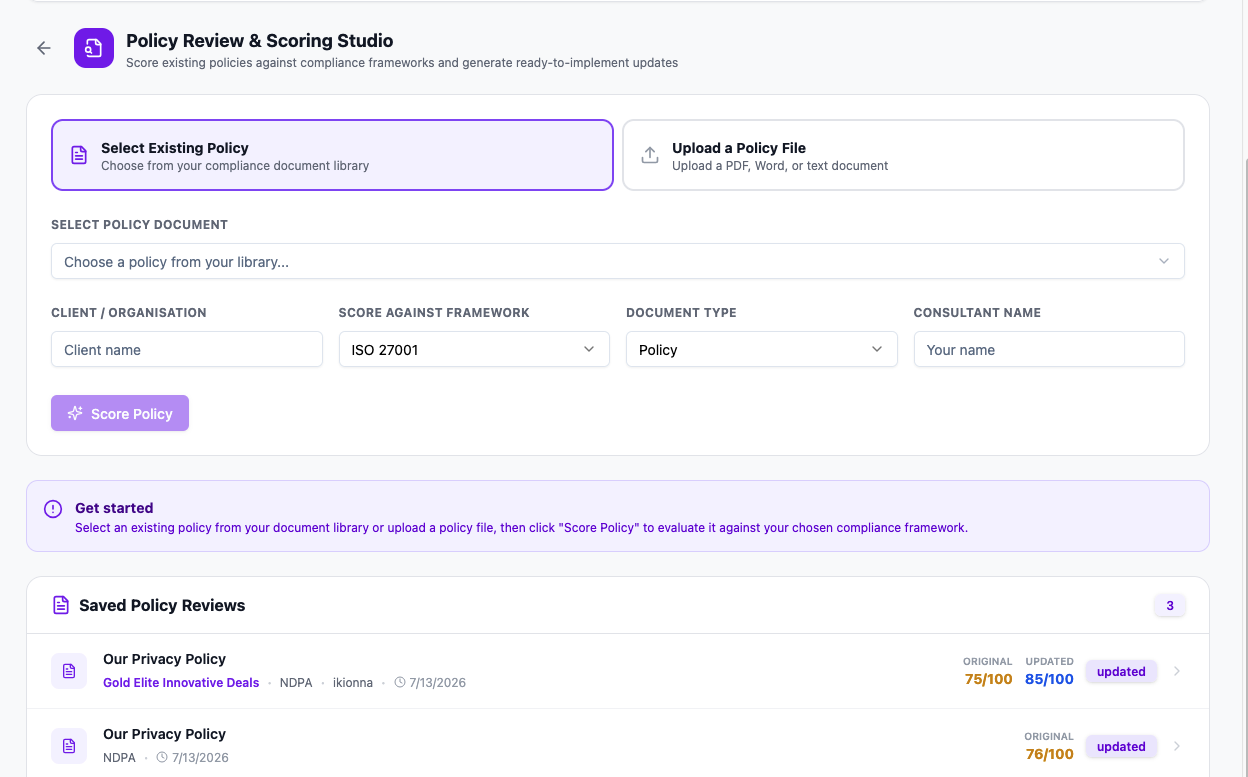Expand the 75/100 review row chevron
This screenshot has width=1248, height=777.
click(x=1177, y=671)
